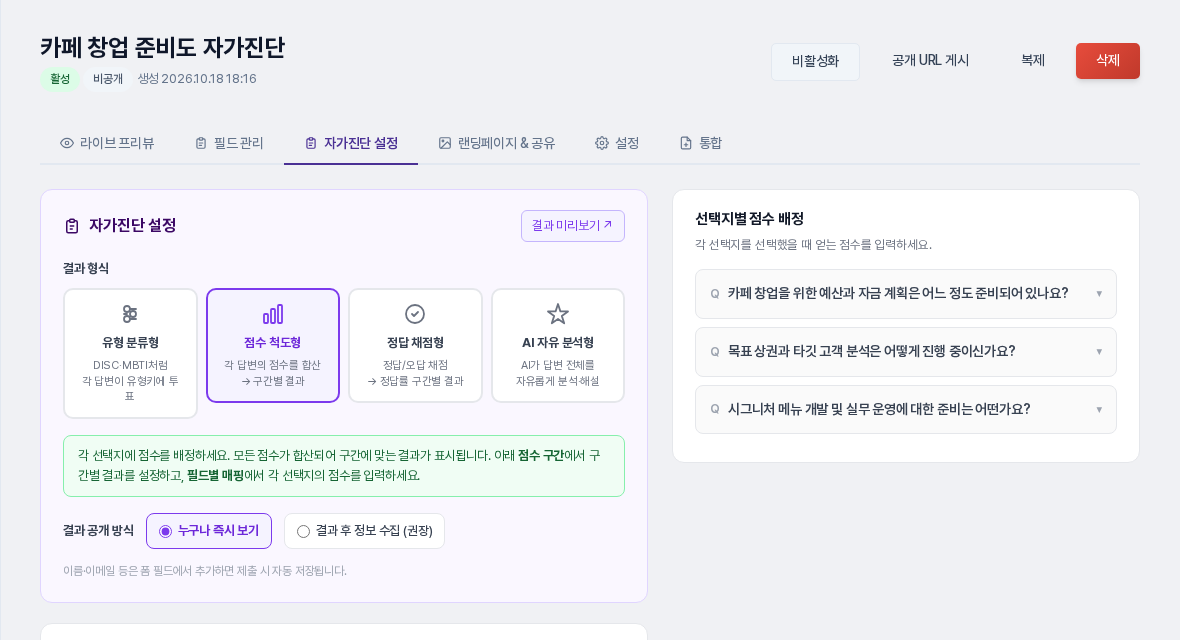Select 누구나 즉시 보기 radio option
The height and width of the screenshot is (640, 1180).
click(x=208, y=531)
